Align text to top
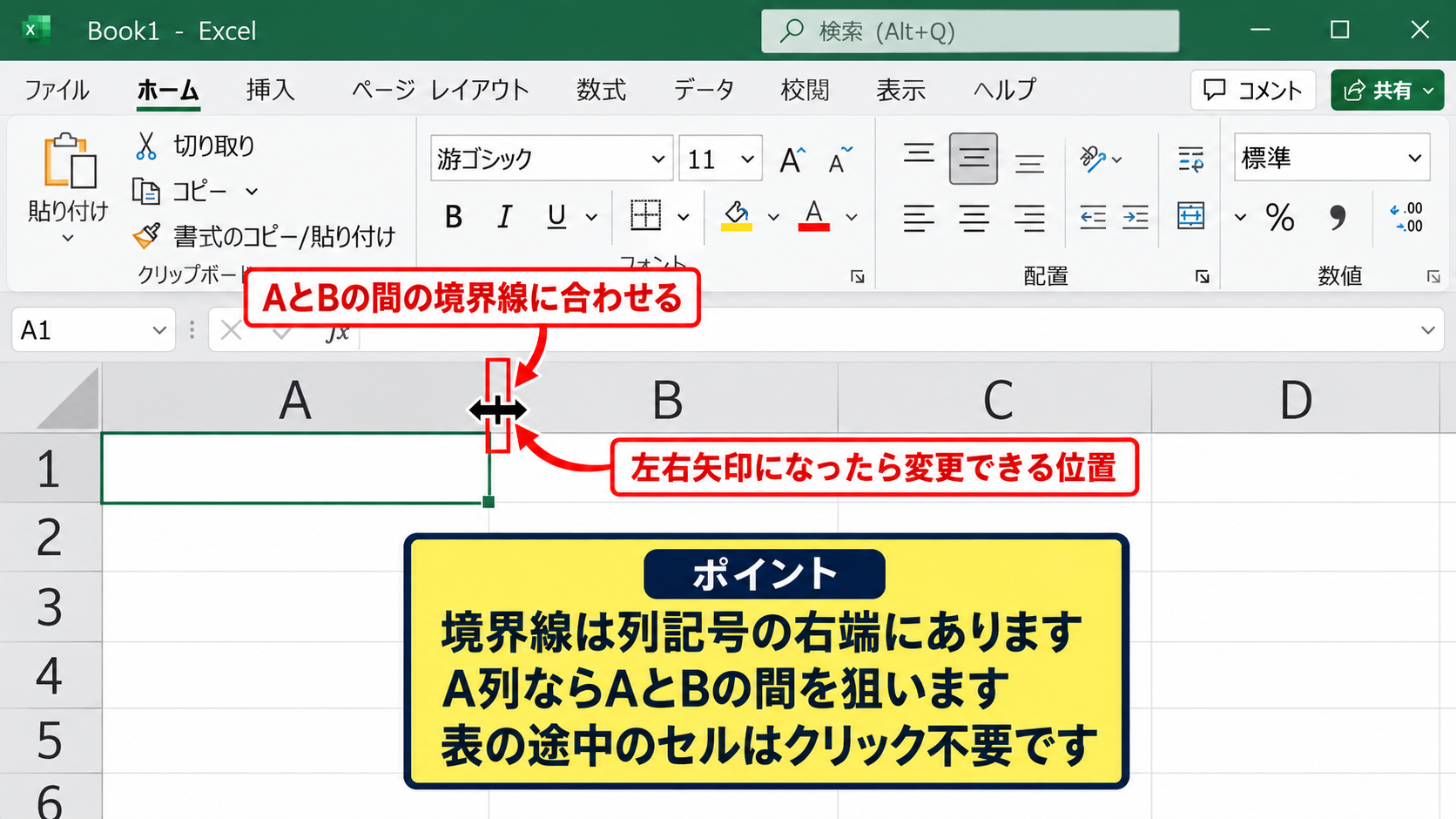 coord(918,157)
